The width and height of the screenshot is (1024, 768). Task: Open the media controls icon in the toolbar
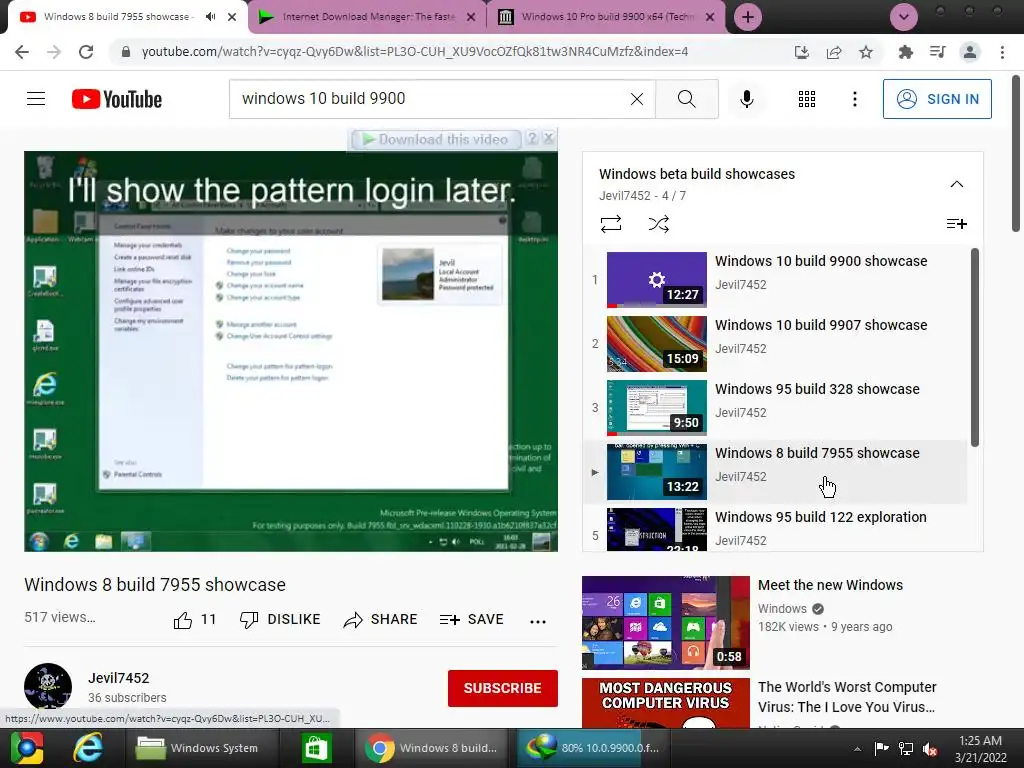(937, 52)
